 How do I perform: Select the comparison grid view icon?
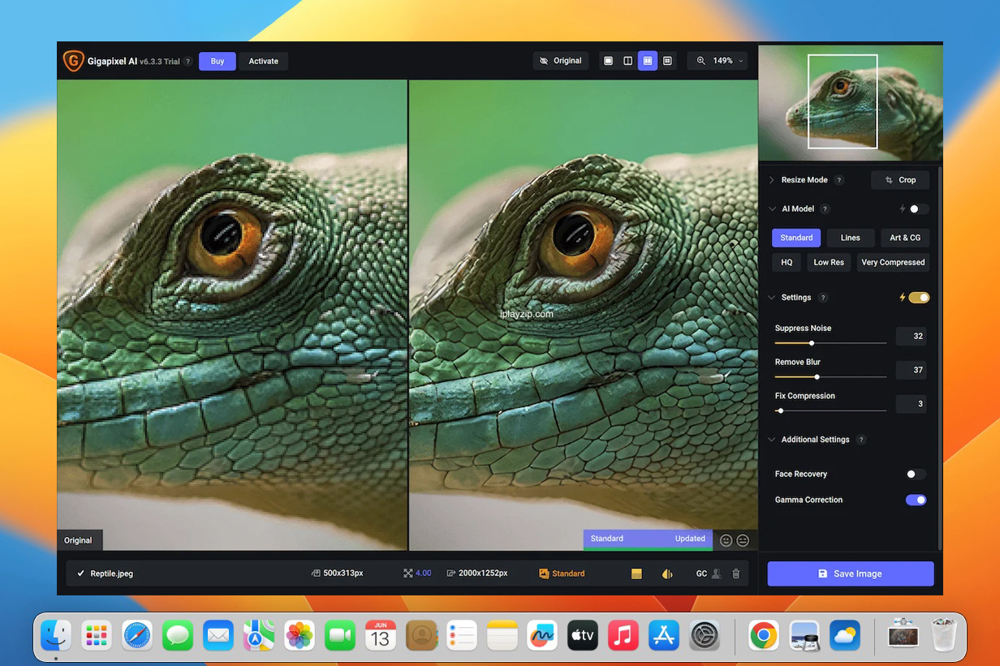pos(667,61)
